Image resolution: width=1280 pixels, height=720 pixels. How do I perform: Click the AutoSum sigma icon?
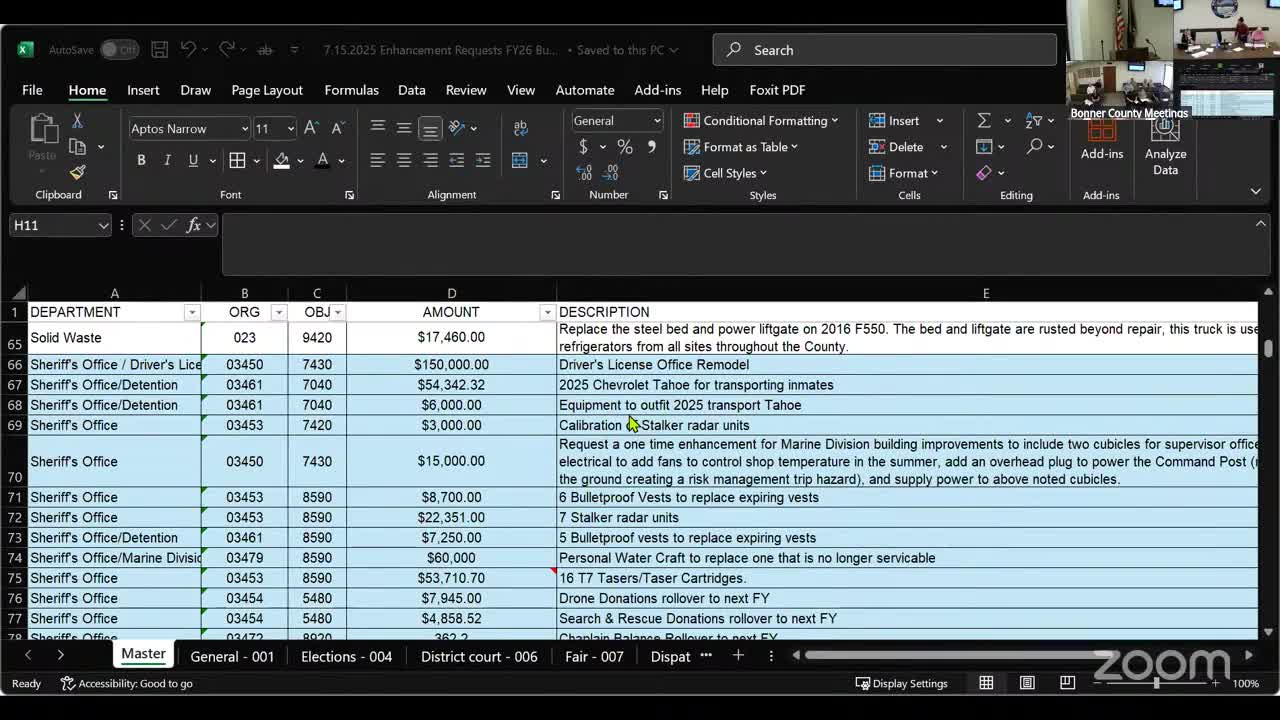pos(984,120)
